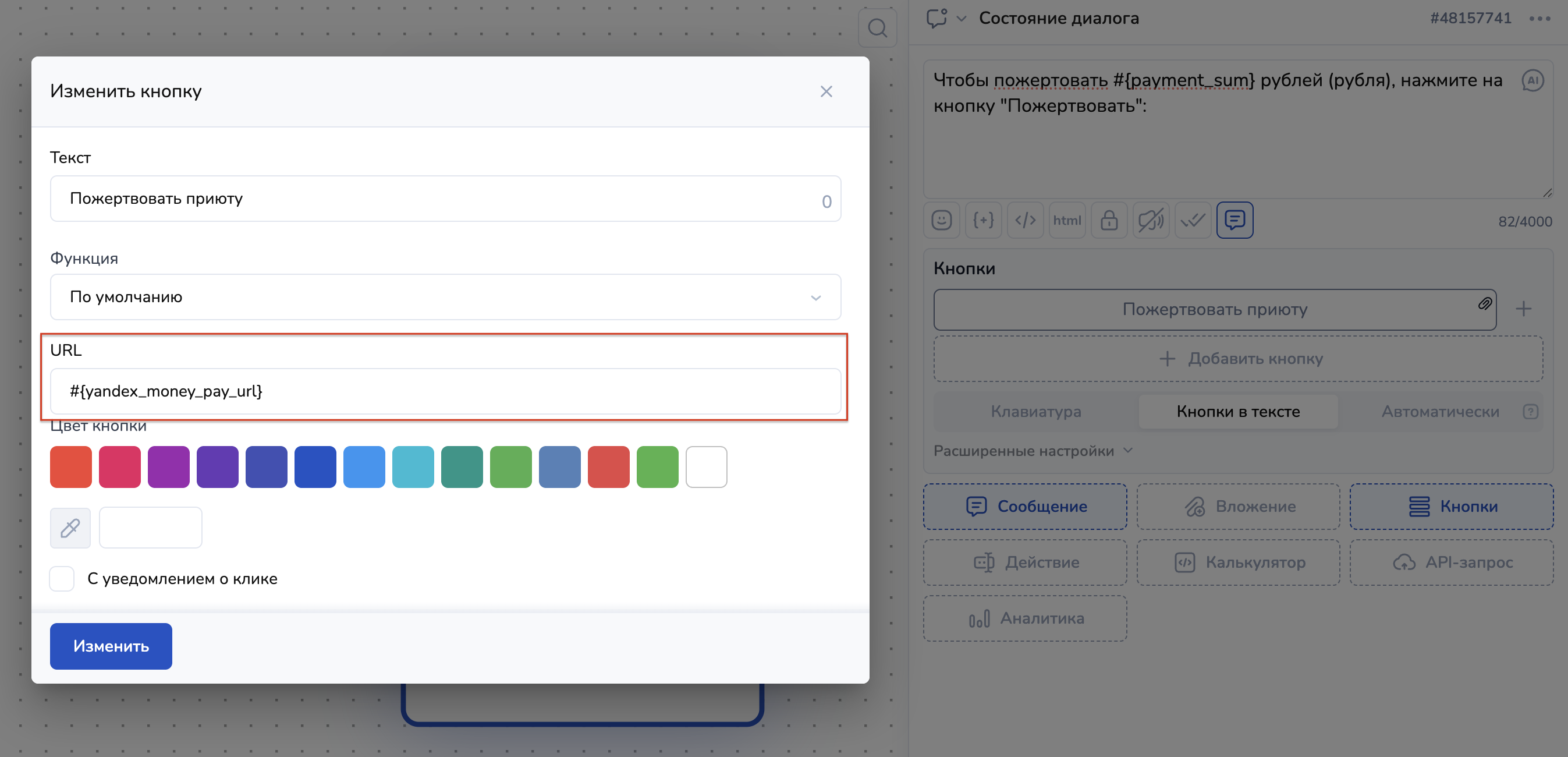Click the lock icon in message toolbar
Viewport: 1568px width, 757px height.
(1108, 220)
